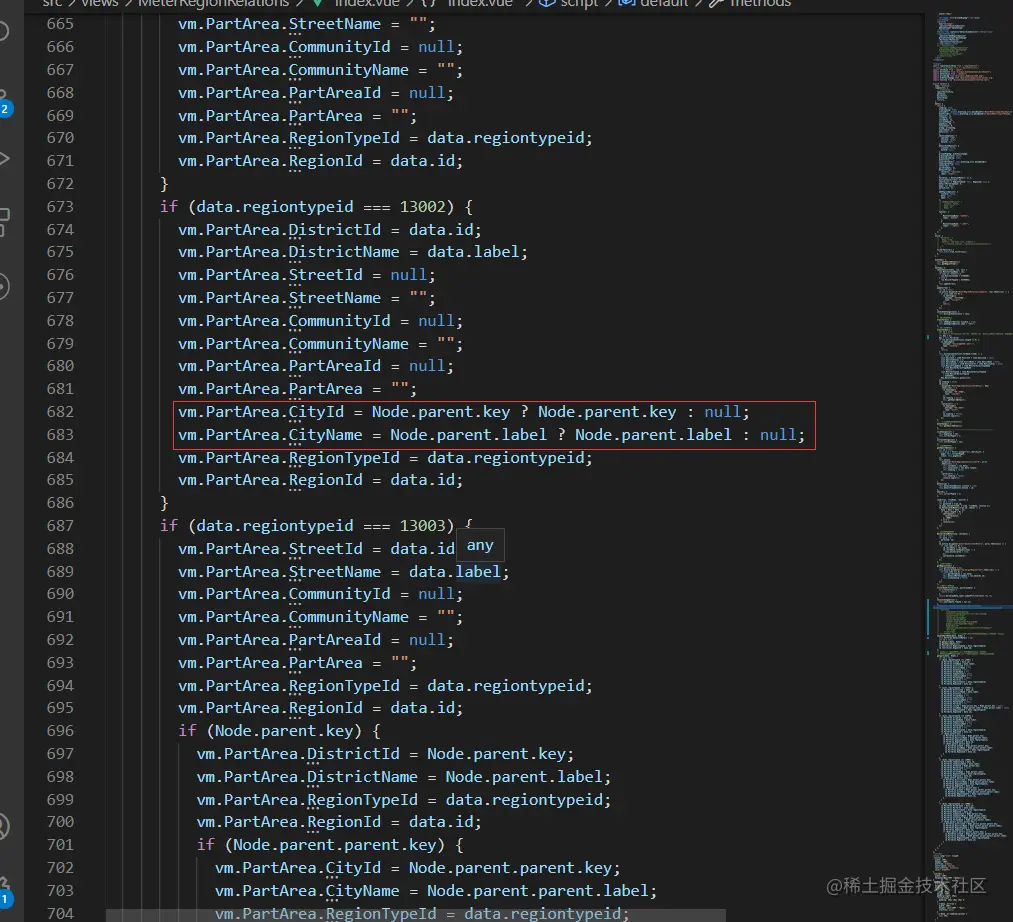
Task: Click 'vm.PartArea.DistrictId = Node.parent.key;' line
Action: [x=385, y=754]
